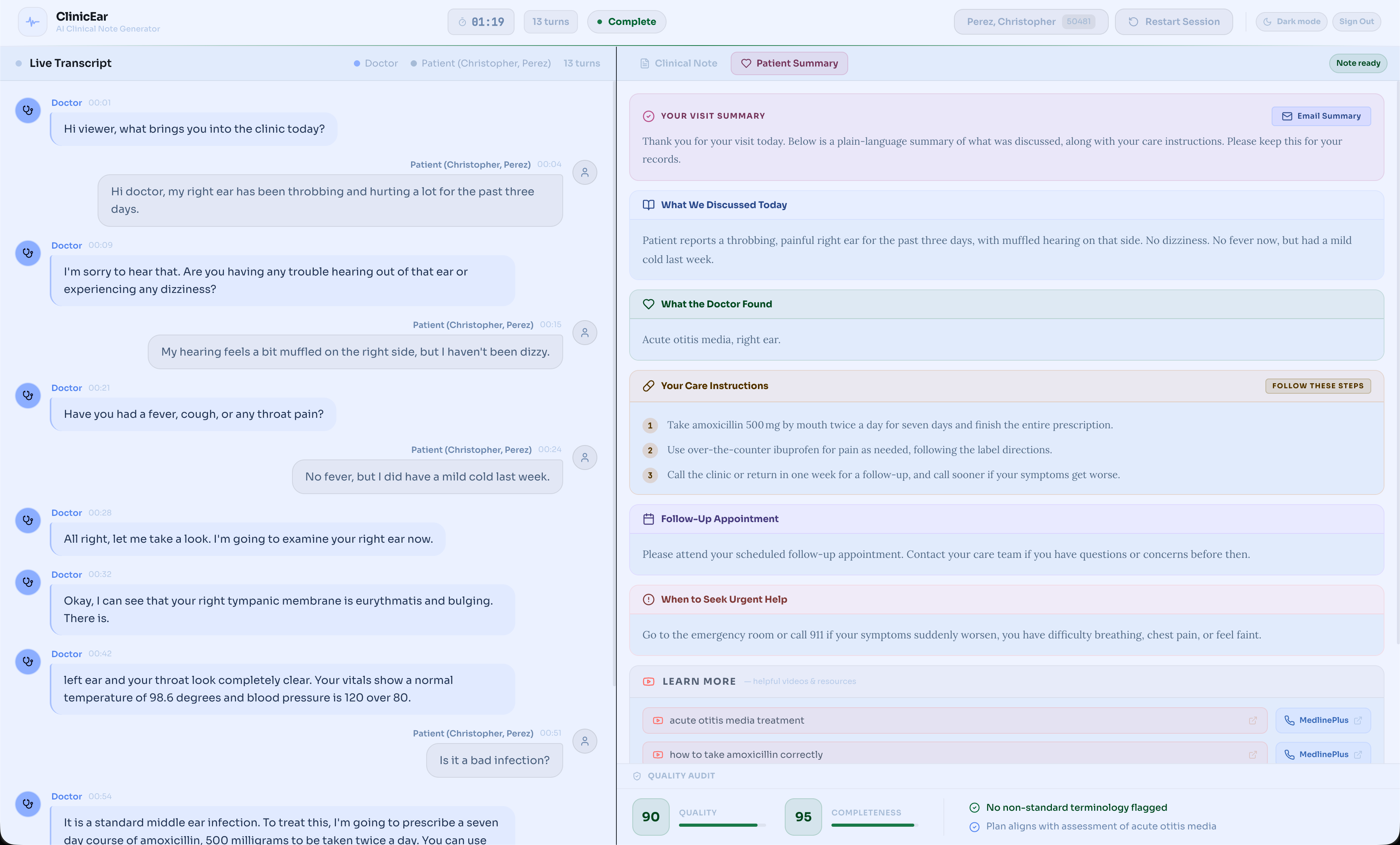The height and width of the screenshot is (845, 1400).
Task: Restart the session
Action: [1173, 22]
